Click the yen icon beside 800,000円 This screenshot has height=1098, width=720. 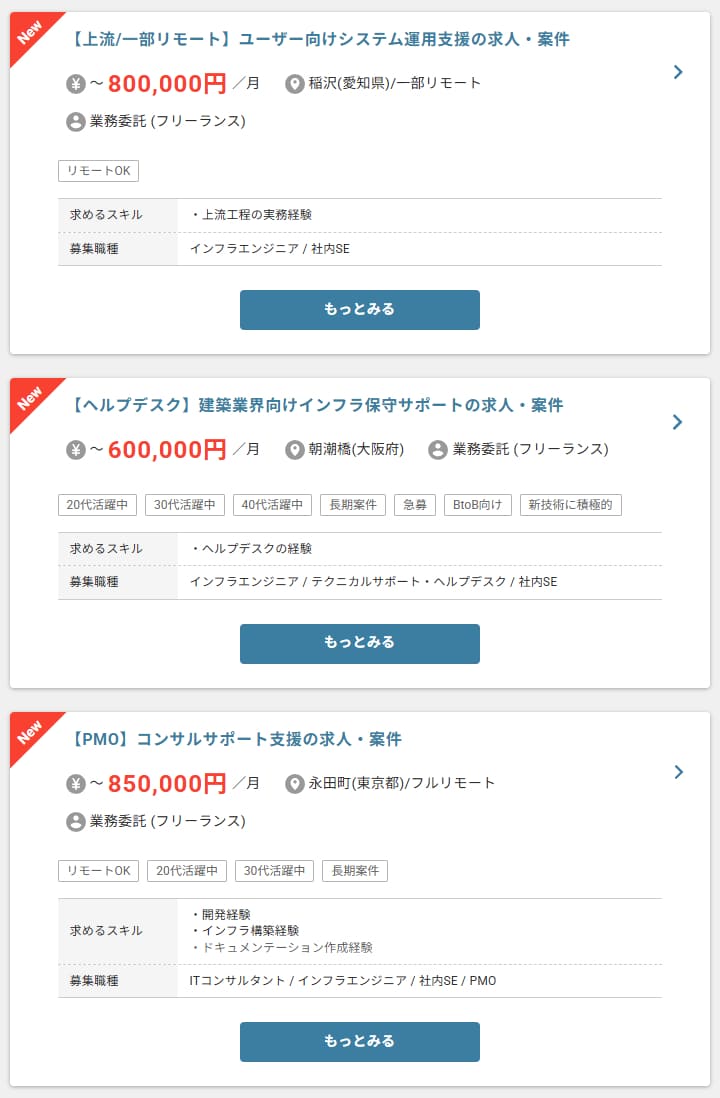click(76, 84)
